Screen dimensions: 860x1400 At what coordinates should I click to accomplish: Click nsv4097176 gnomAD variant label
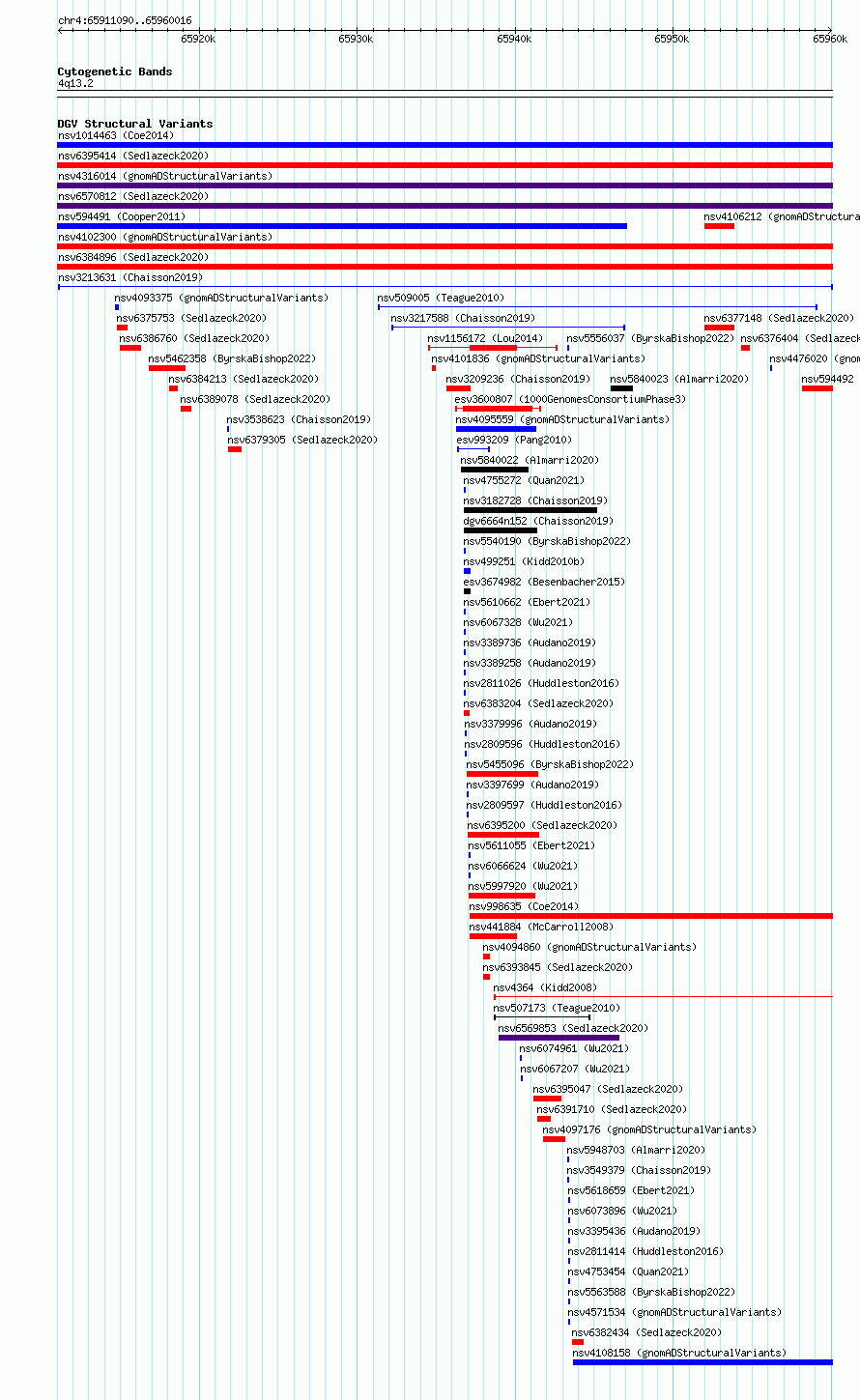pos(649,1129)
